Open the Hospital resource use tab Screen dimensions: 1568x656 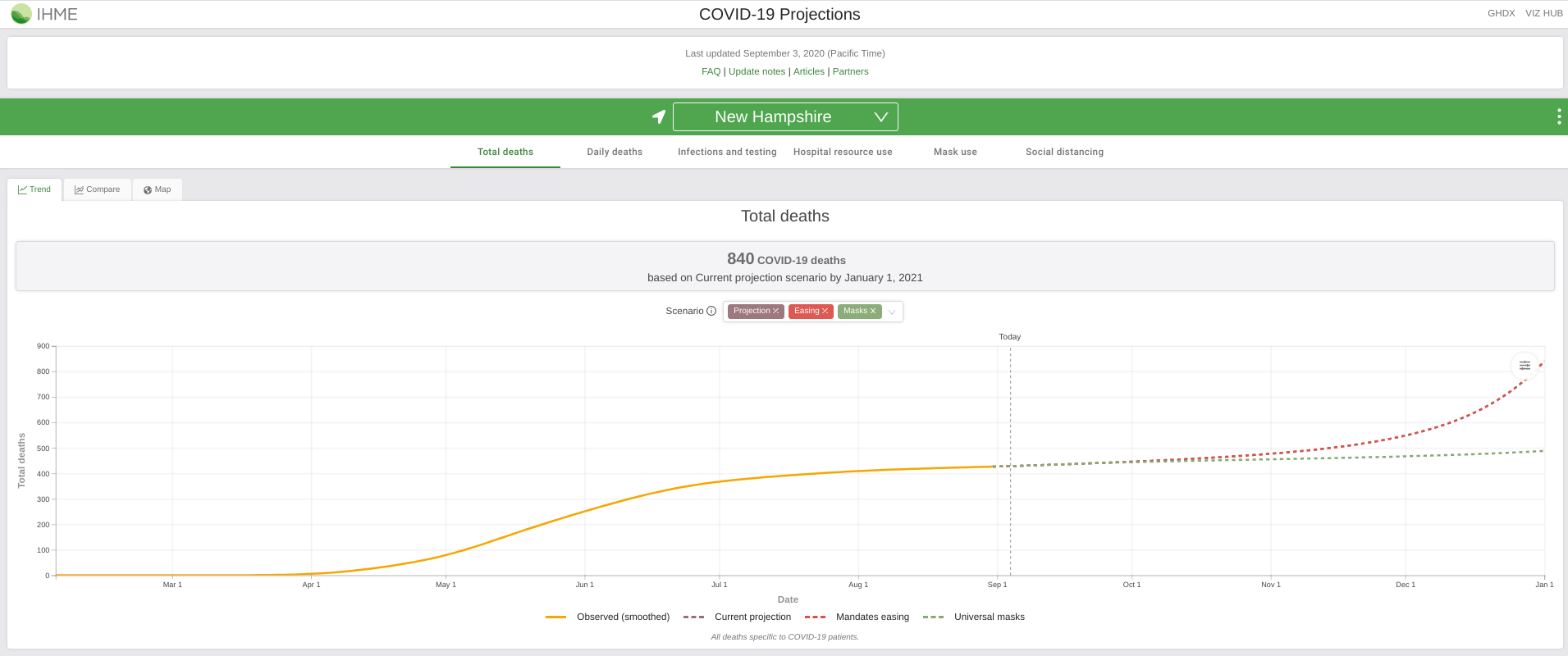[x=843, y=152]
